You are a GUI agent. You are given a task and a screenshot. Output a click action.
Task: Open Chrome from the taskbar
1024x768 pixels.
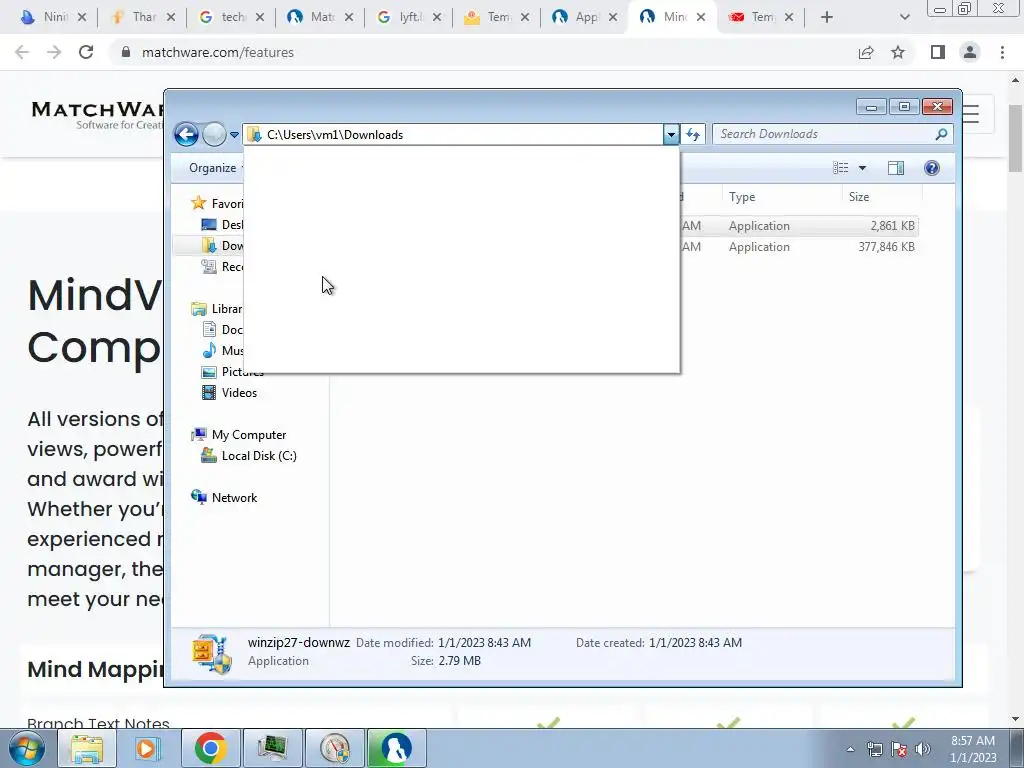210,748
